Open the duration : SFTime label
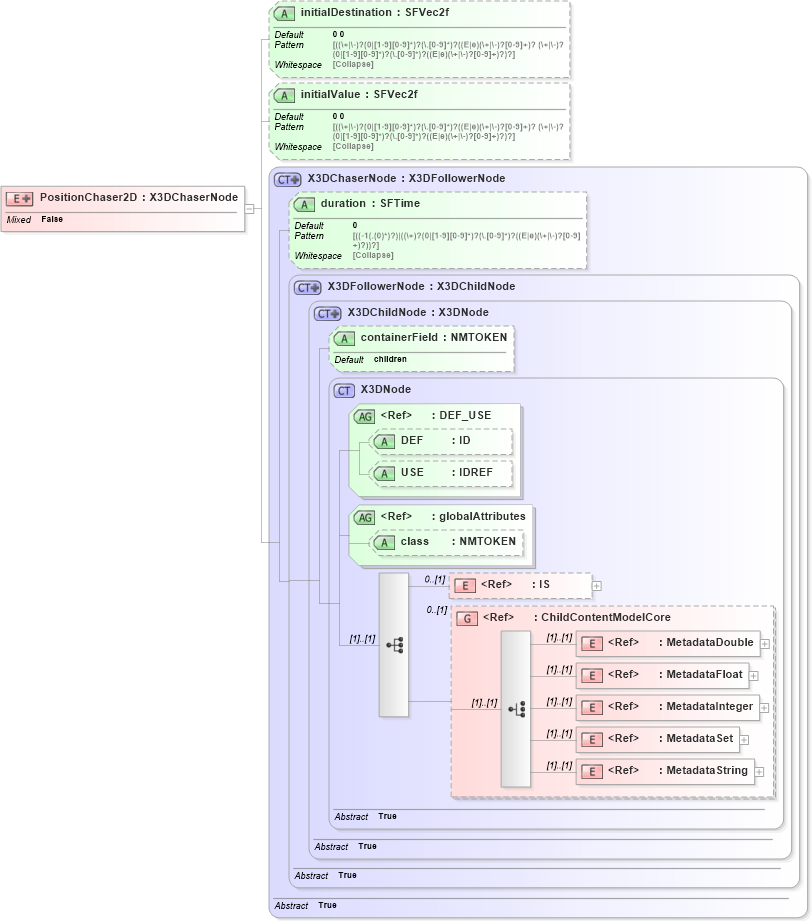812x921 pixels. [x=370, y=203]
